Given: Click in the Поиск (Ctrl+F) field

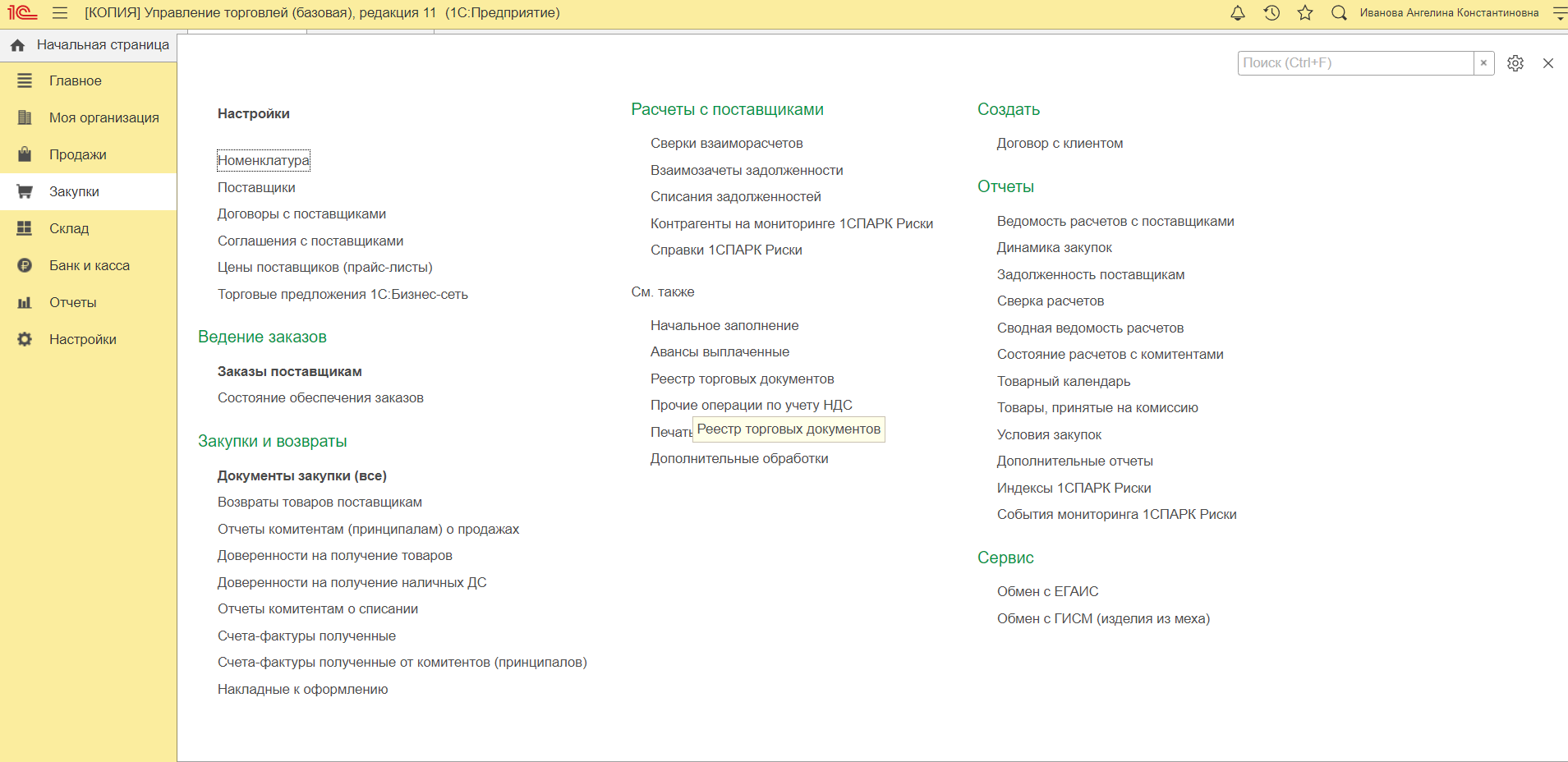Looking at the screenshot, I should [x=1355, y=63].
